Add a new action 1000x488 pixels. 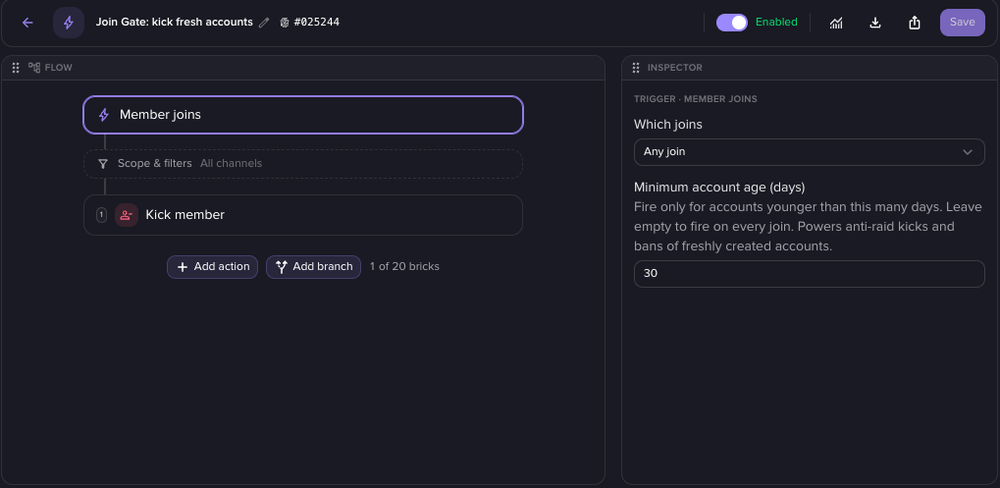pyautogui.click(x=212, y=267)
